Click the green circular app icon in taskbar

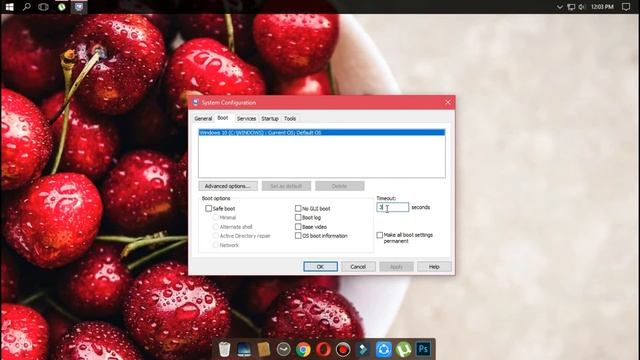61,7
